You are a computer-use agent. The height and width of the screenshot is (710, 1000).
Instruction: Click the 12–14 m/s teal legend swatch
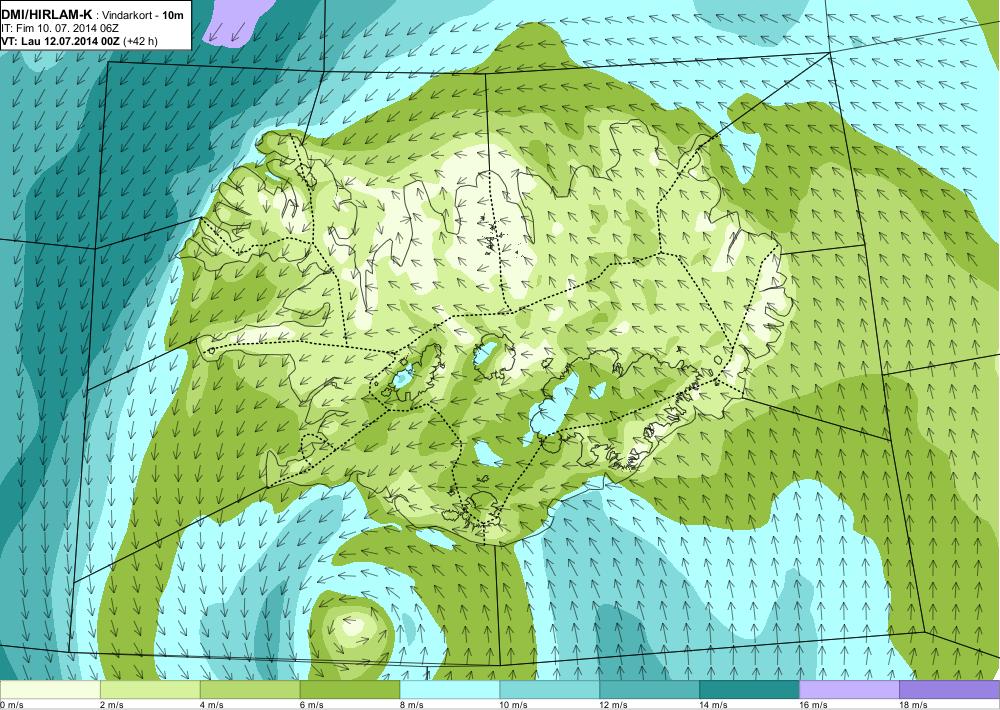tap(649, 690)
